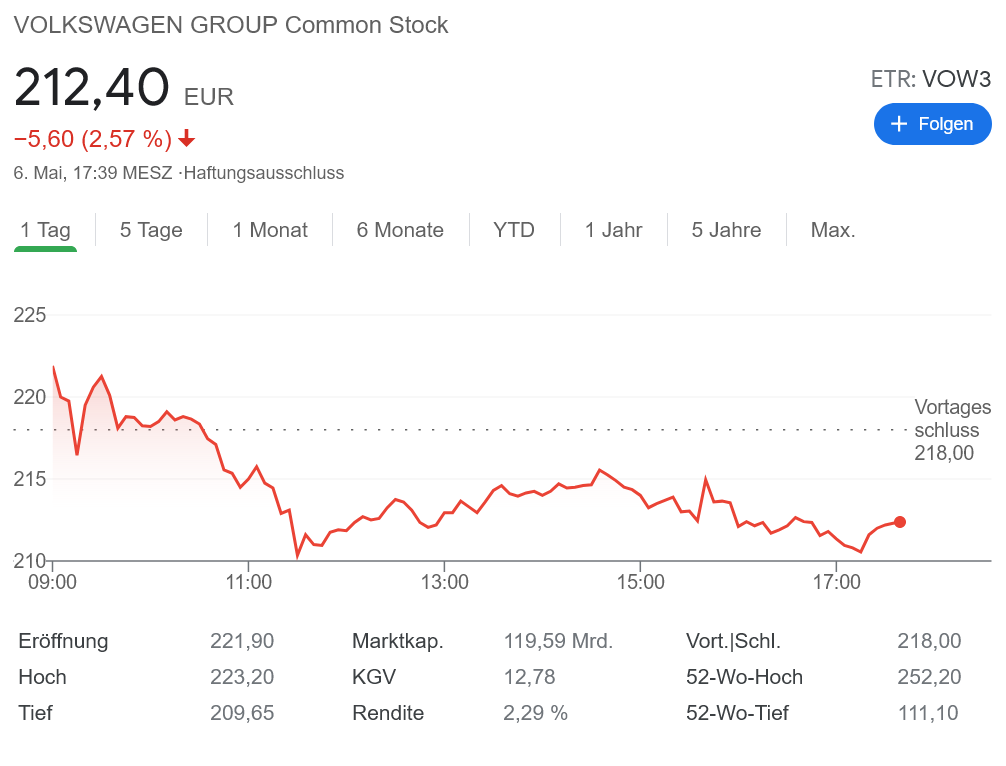Viewport: 1006px width, 766px height.
Task: Open the 5 Jahre chart view
Action: 726,230
